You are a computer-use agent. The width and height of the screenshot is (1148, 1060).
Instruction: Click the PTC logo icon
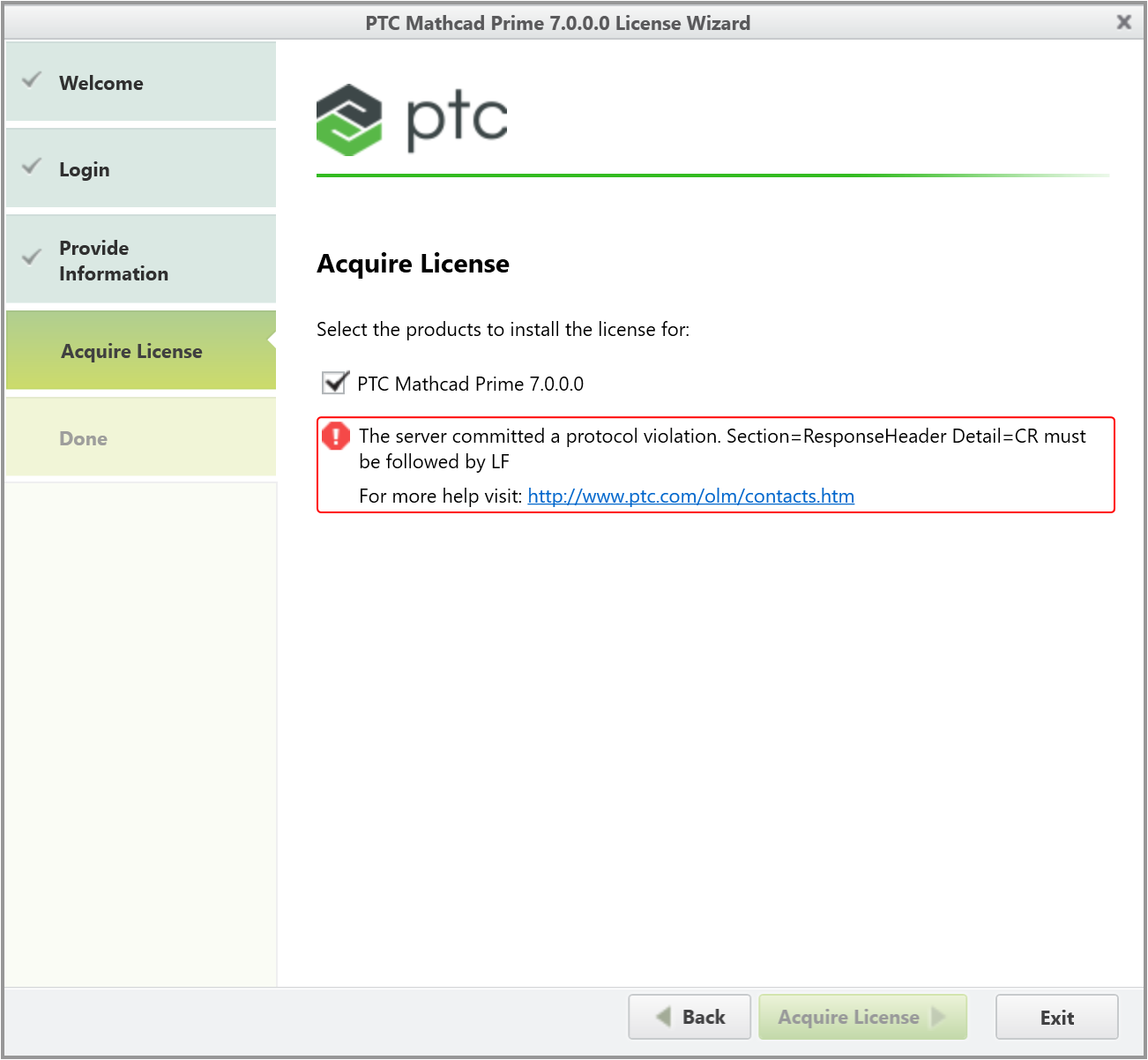click(349, 120)
